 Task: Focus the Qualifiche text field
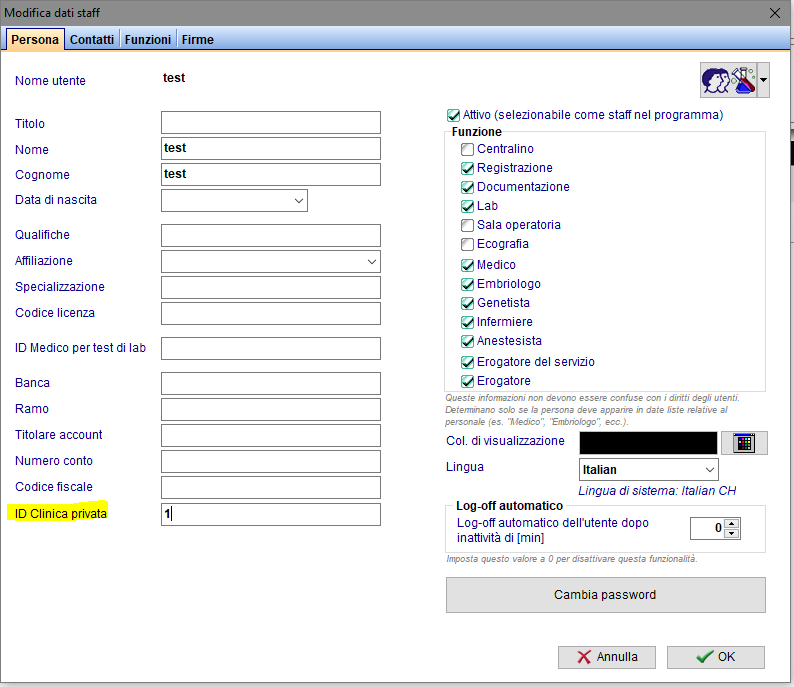(x=271, y=235)
